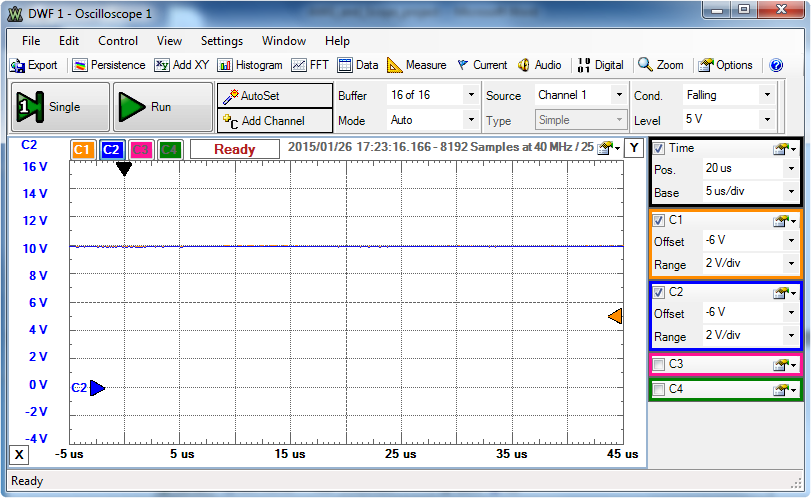Click the AutoSet button

275,96
